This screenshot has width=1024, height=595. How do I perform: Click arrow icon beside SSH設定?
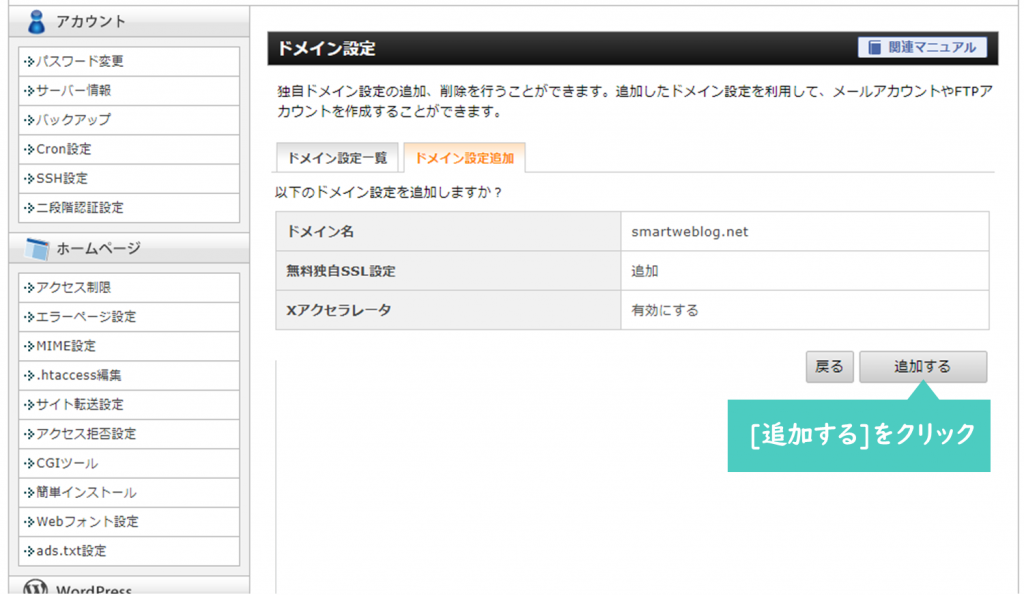click(x=29, y=179)
